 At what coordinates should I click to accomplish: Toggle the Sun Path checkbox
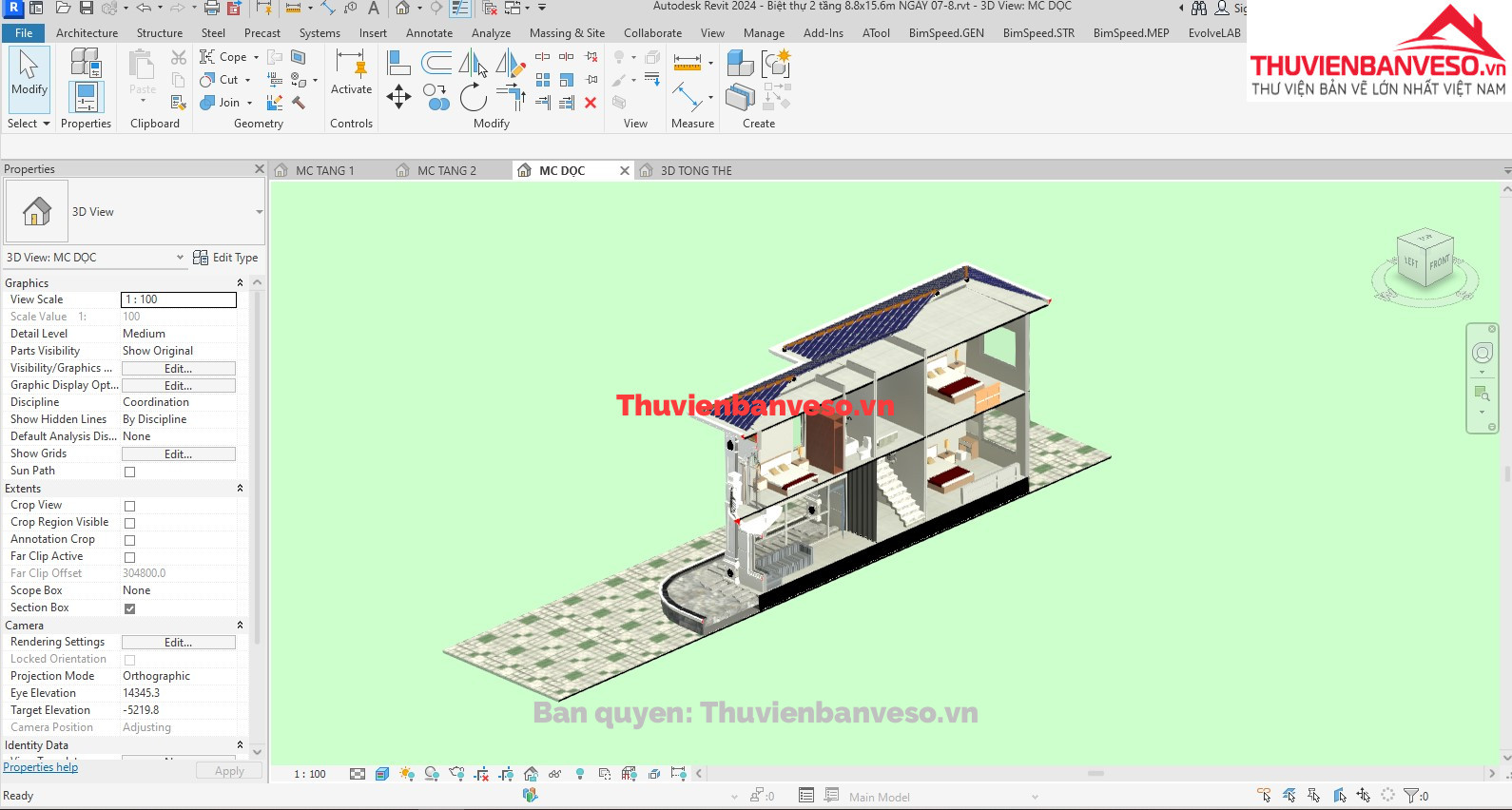130,472
